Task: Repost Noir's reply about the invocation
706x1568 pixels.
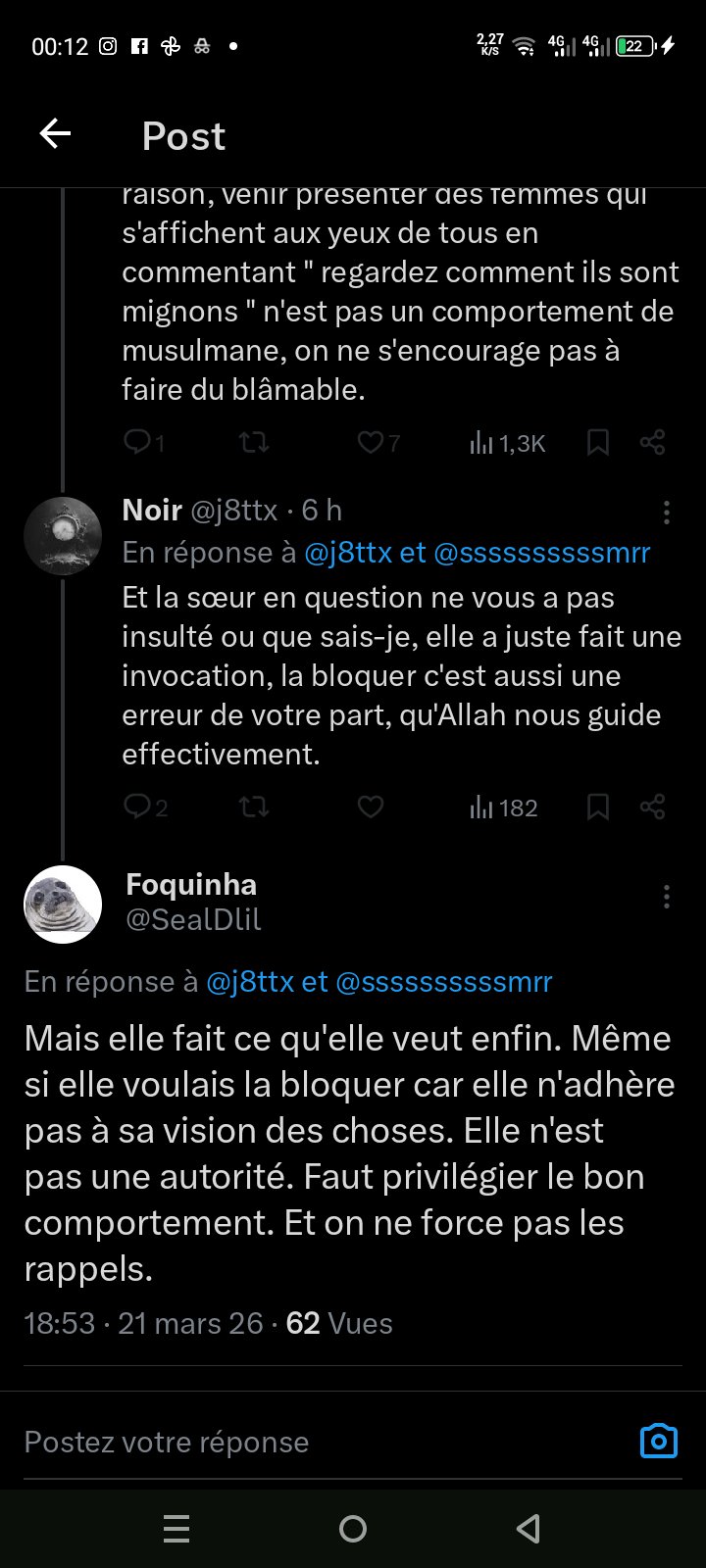Action: coord(254,808)
